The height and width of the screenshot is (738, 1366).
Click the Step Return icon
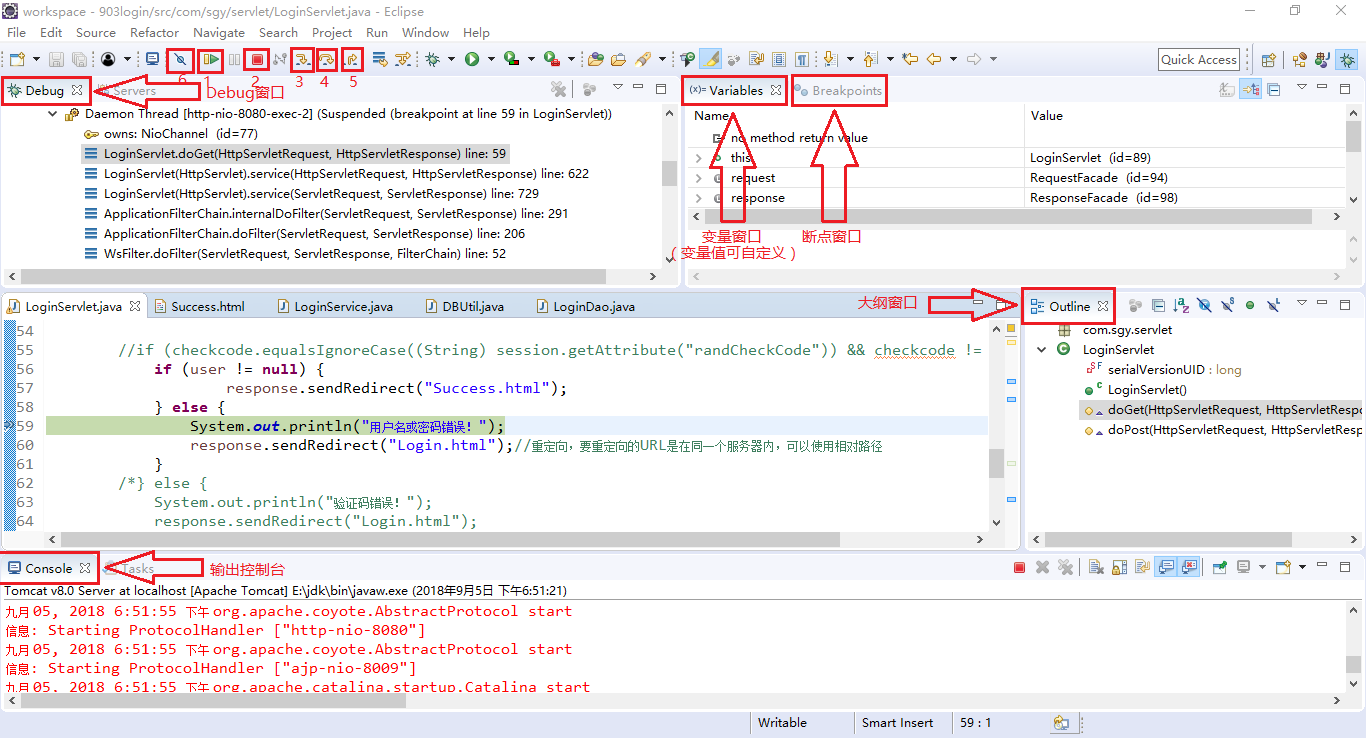352,60
